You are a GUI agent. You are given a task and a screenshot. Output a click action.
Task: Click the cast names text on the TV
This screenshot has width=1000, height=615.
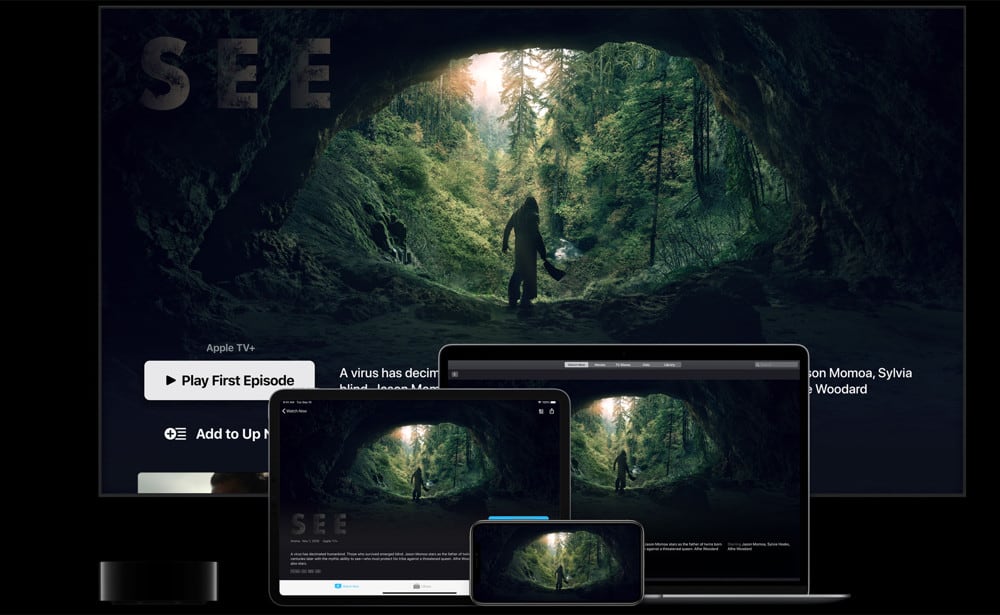click(x=860, y=381)
